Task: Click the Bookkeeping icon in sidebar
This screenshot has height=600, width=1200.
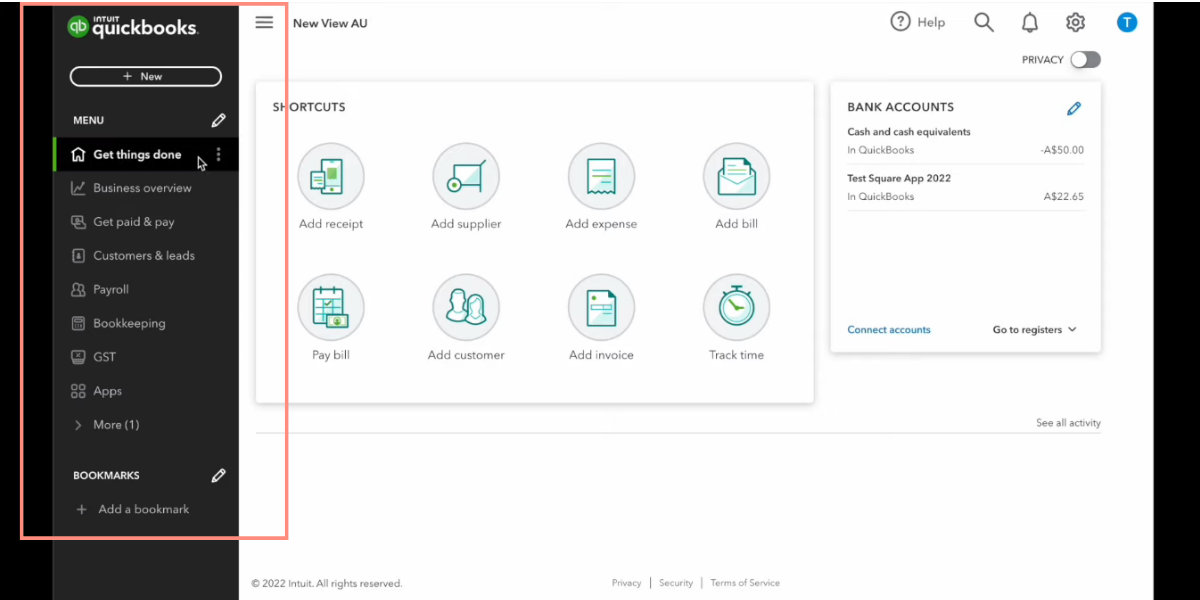Action: (x=78, y=323)
